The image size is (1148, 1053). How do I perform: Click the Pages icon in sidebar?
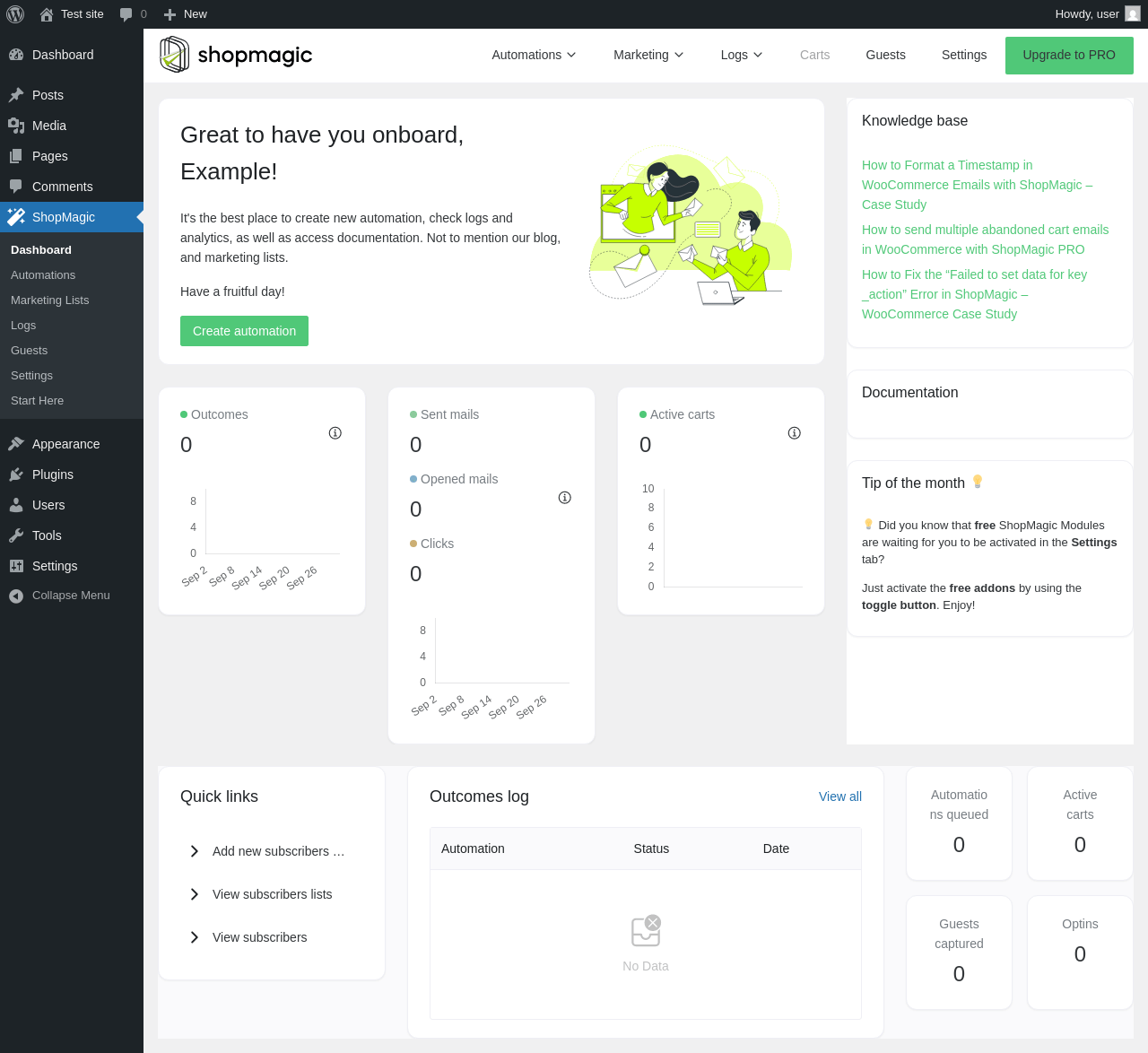(16, 156)
